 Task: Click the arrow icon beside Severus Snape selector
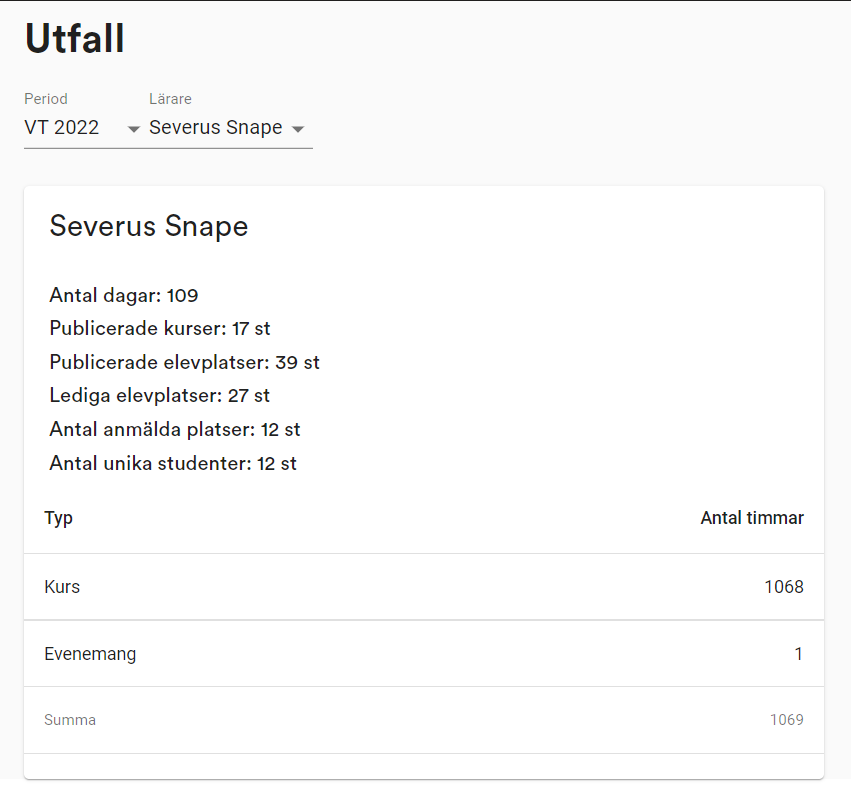point(297,129)
